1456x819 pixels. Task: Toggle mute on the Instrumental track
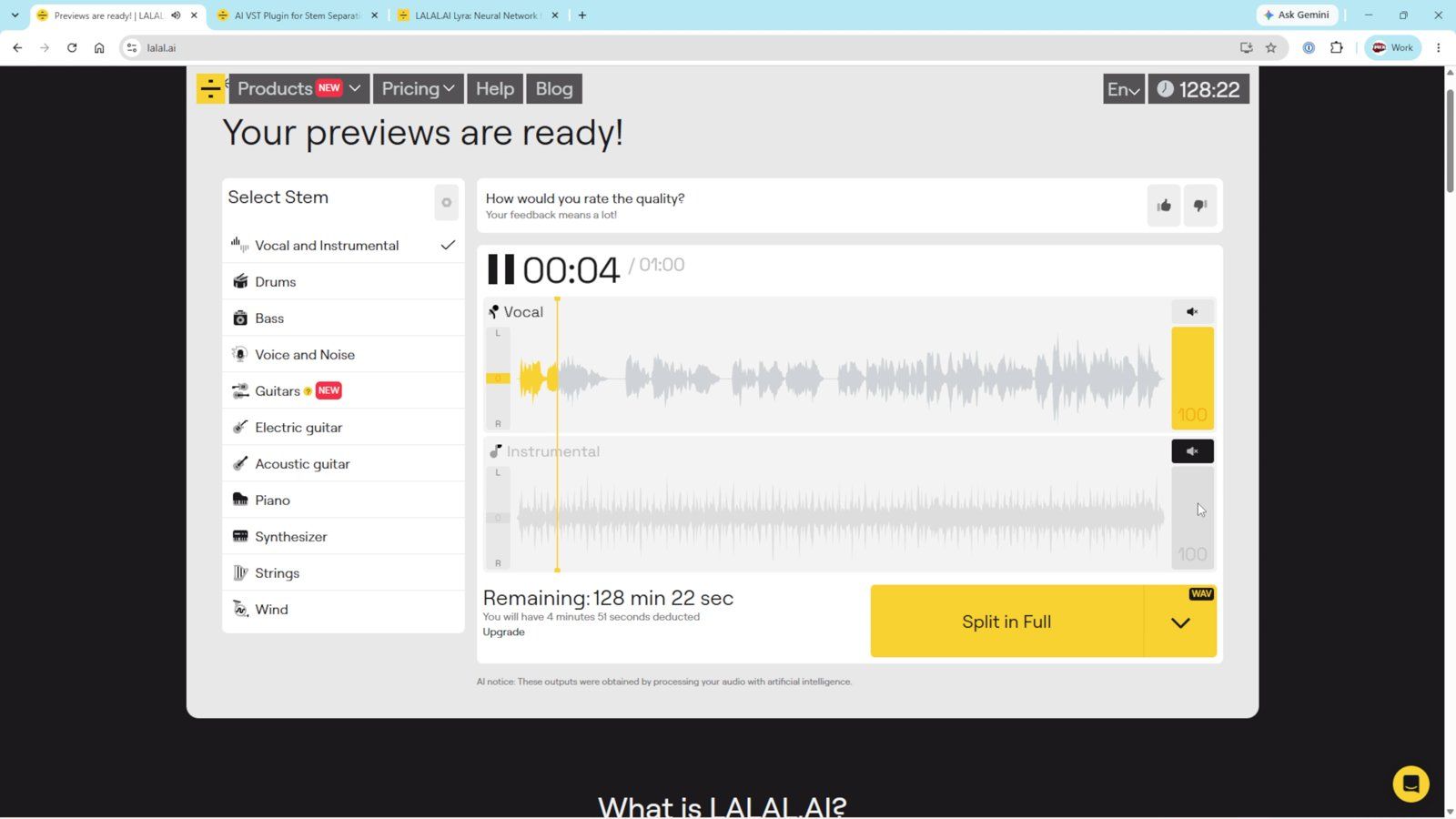(1192, 451)
